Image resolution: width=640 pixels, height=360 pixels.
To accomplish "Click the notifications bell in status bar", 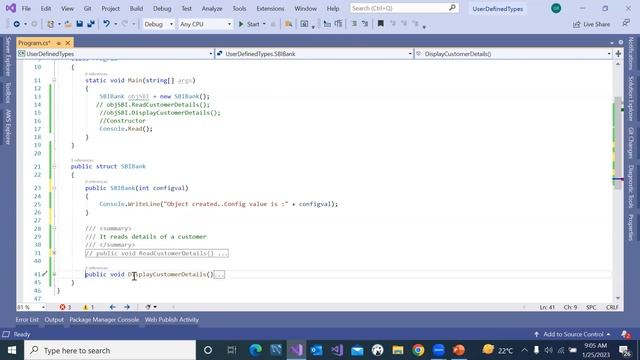I will tap(625, 335).
